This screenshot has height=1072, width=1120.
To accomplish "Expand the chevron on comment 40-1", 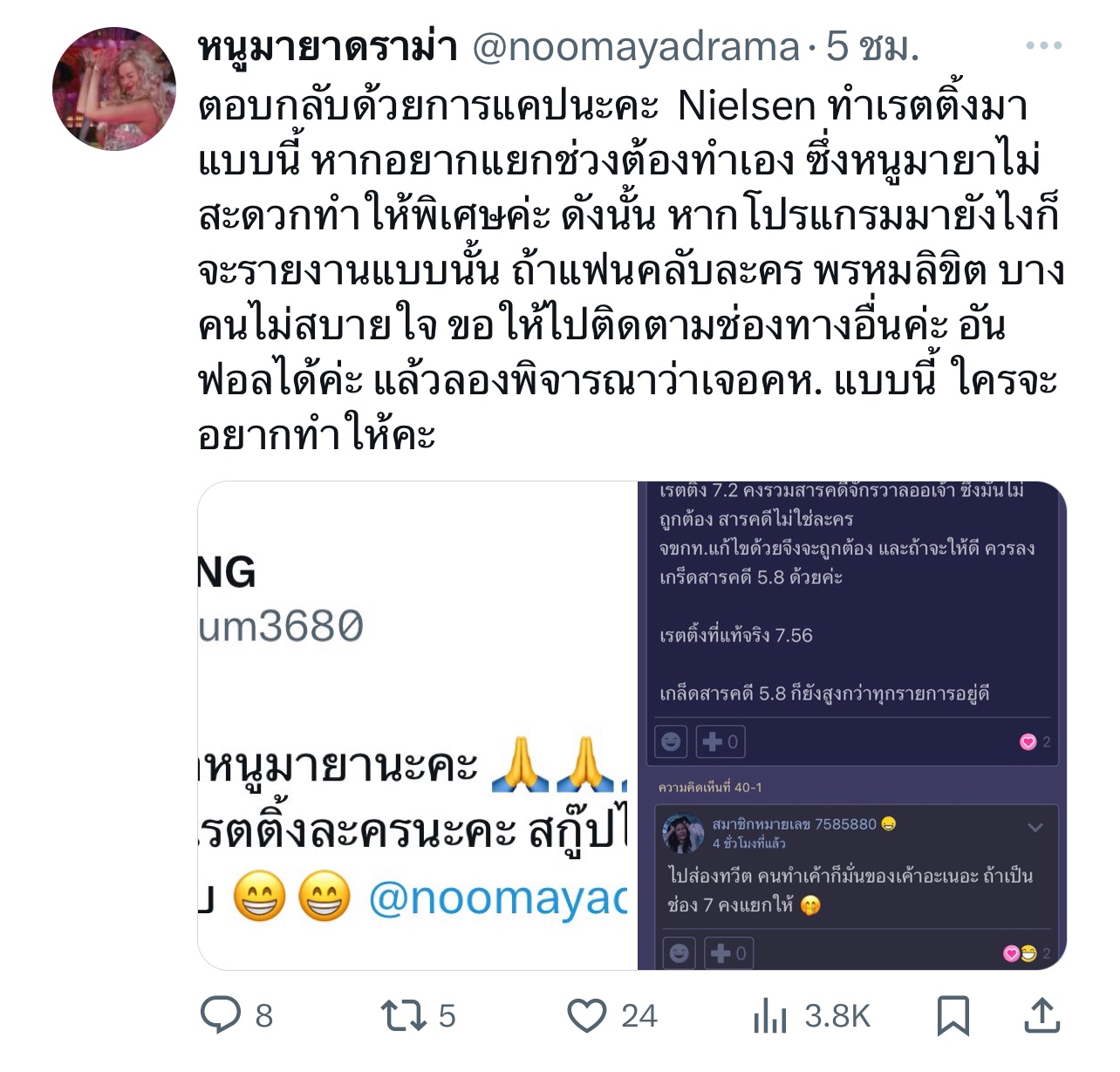I will (x=1035, y=828).
